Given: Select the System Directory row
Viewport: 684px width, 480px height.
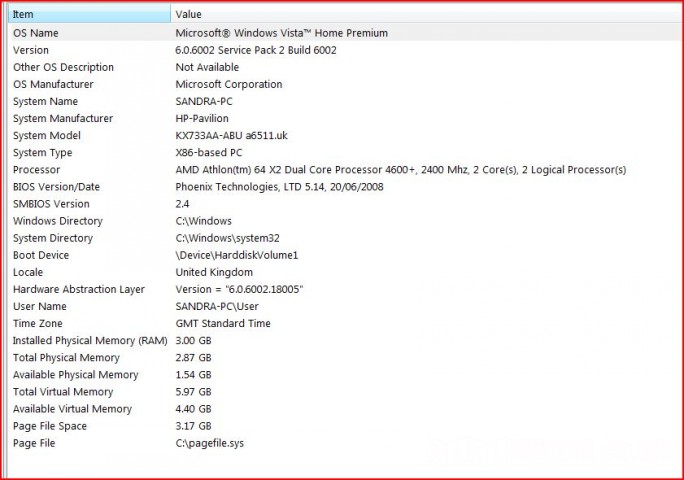Looking at the screenshot, I should pyautogui.click(x=53, y=238).
